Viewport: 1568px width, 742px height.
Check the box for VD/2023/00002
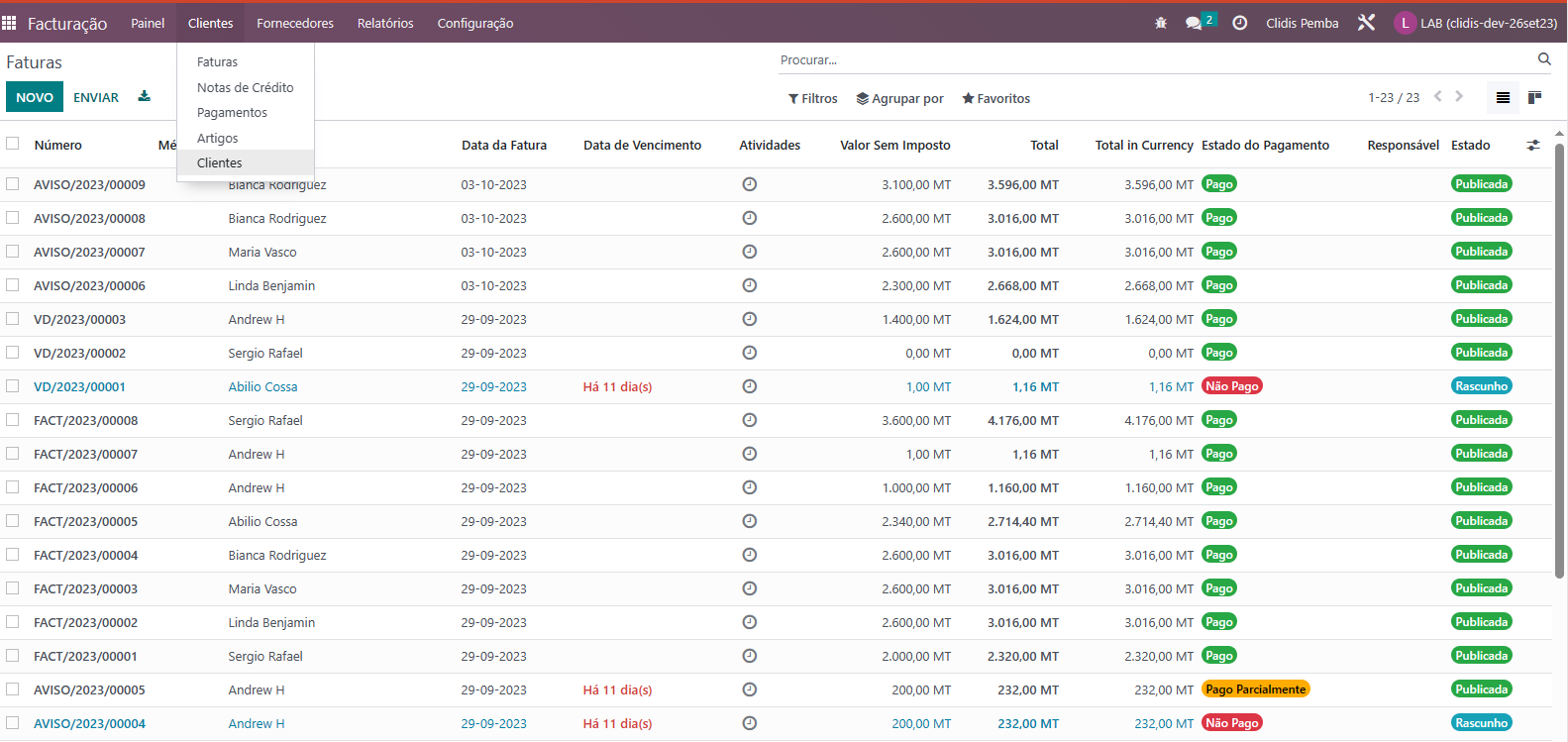(x=13, y=352)
